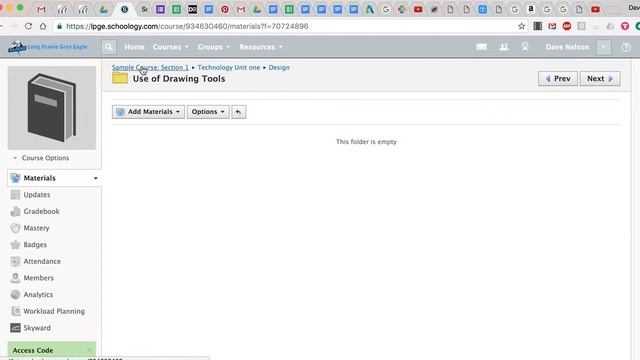This screenshot has width=640, height=360.
Task: Expand the Resources menu in navigation bar
Action: click(260, 47)
